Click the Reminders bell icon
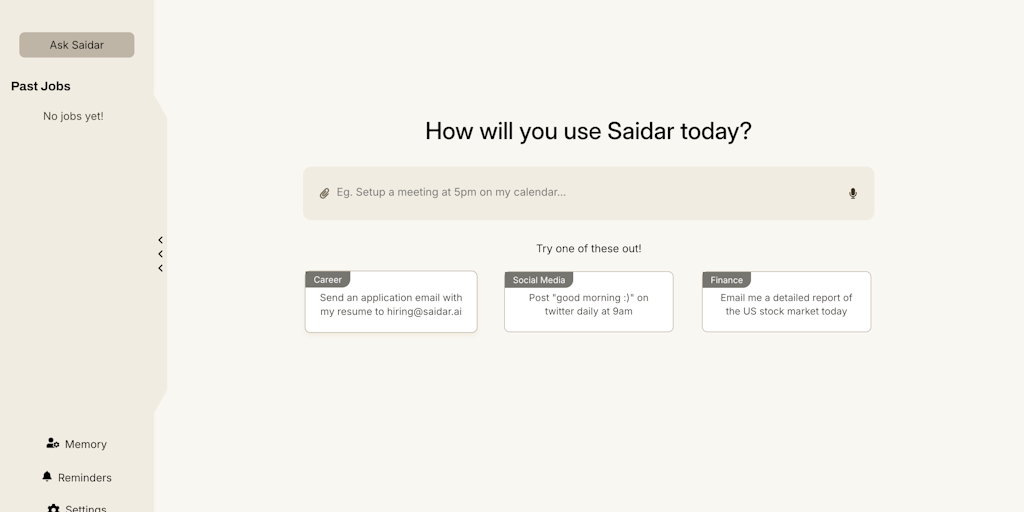The width and height of the screenshot is (1024, 512). point(47,477)
